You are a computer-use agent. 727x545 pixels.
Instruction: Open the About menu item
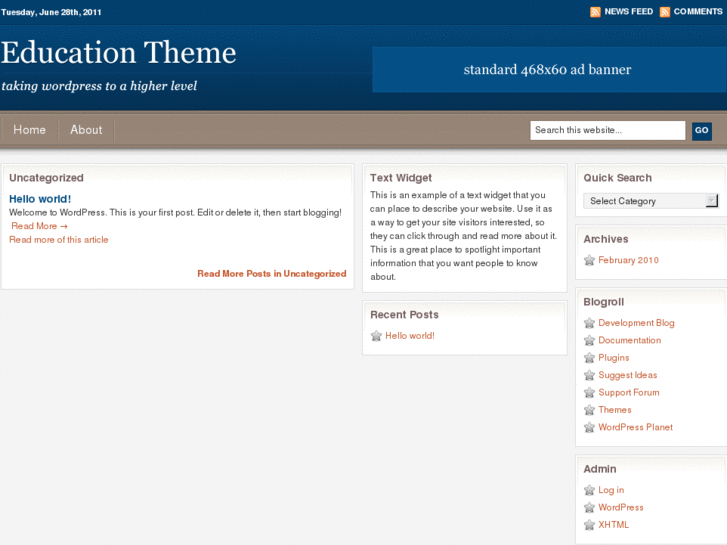(86, 130)
